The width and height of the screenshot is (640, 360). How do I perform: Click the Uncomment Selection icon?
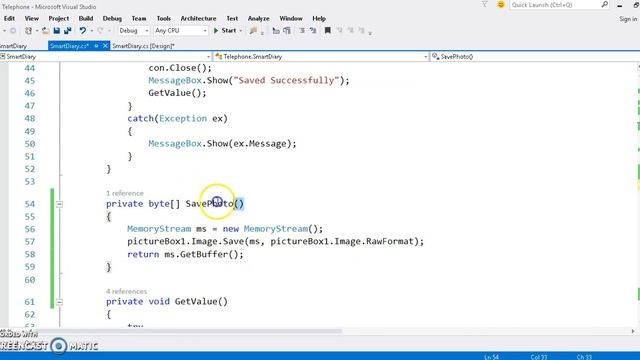coord(313,31)
